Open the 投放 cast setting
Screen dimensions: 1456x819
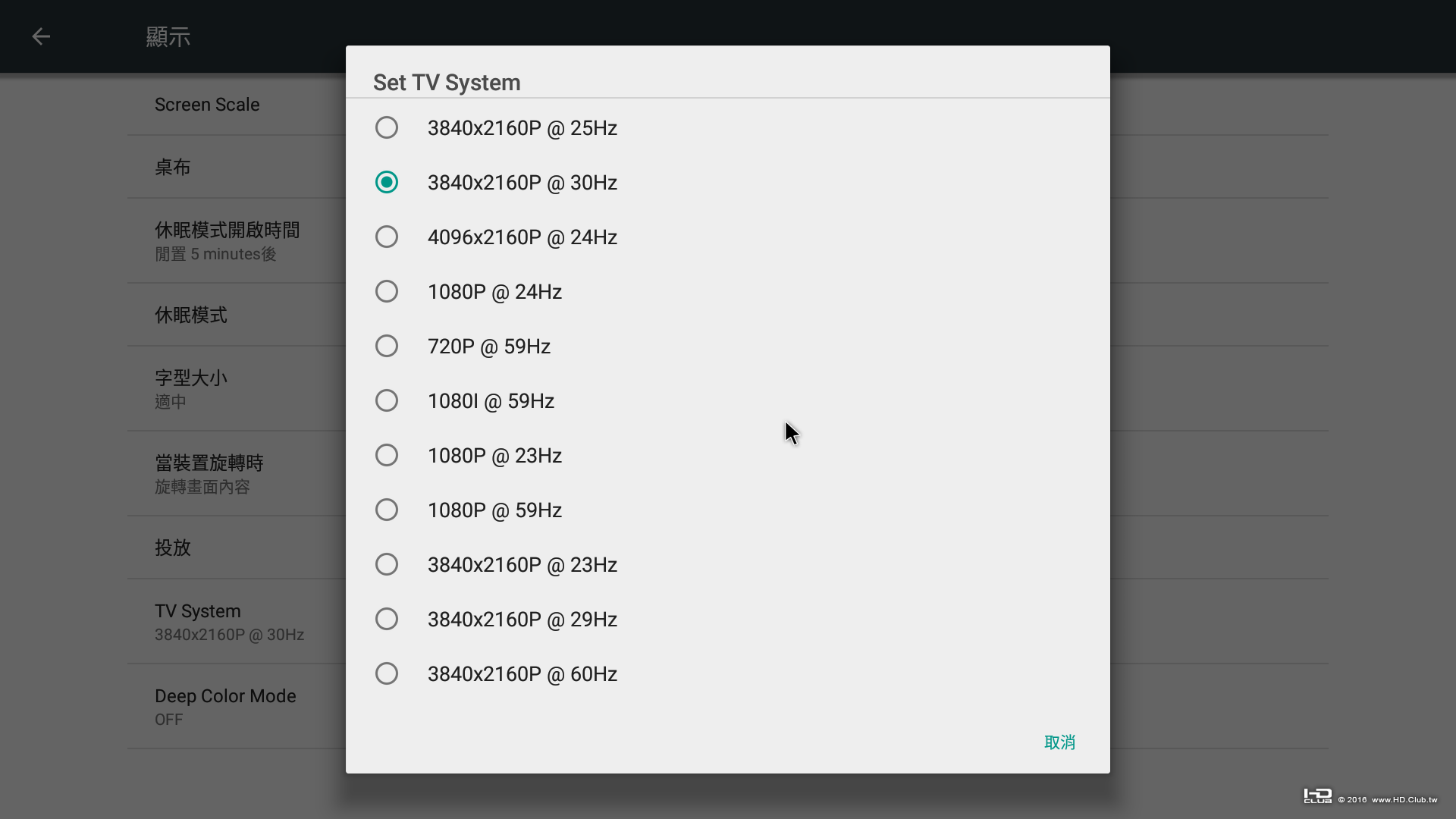pyautogui.click(x=173, y=548)
